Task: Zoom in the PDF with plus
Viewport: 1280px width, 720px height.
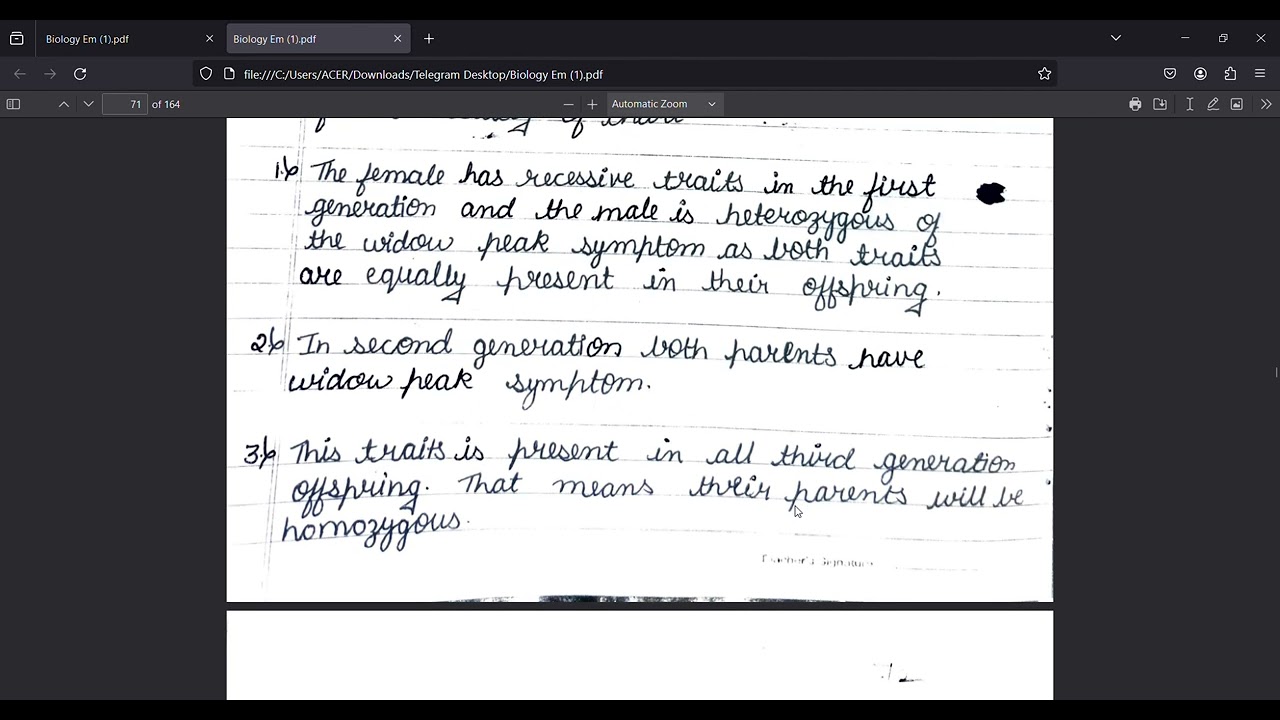Action: [592, 104]
